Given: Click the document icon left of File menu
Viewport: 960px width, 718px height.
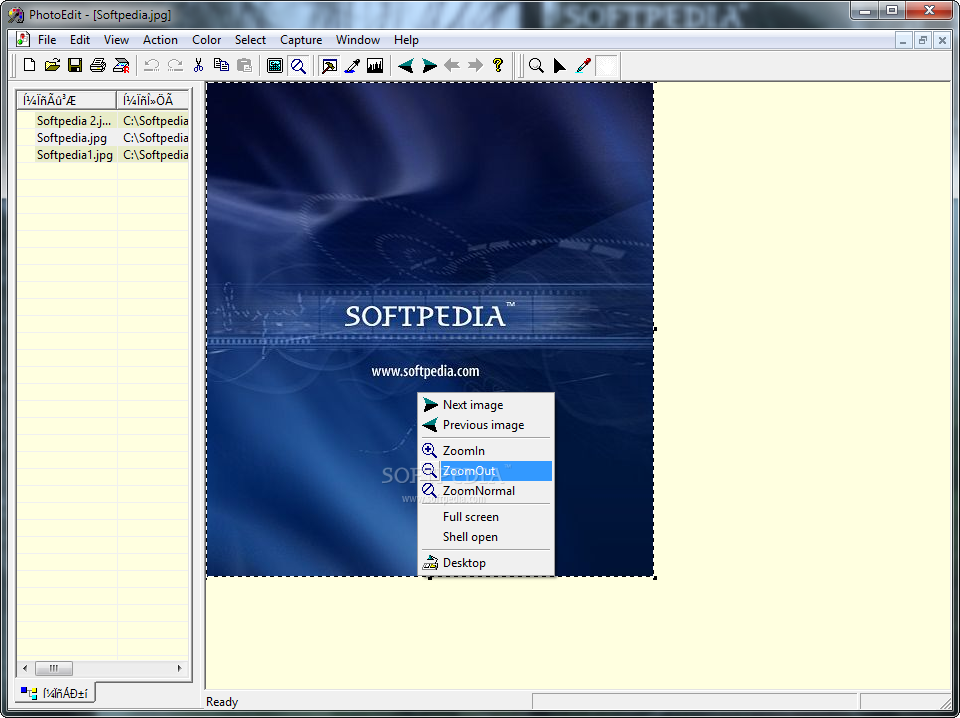Looking at the screenshot, I should pyautogui.click(x=23, y=40).
